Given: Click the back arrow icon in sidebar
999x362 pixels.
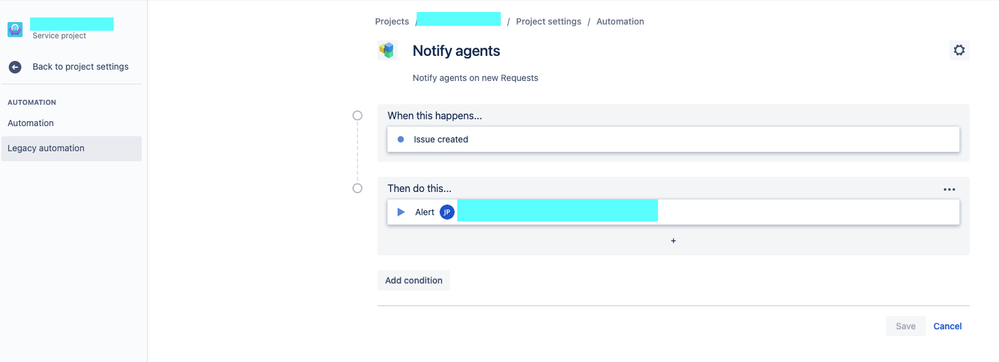Looking at the screenshot, I should pyautogui.click(x=15, y=67).
